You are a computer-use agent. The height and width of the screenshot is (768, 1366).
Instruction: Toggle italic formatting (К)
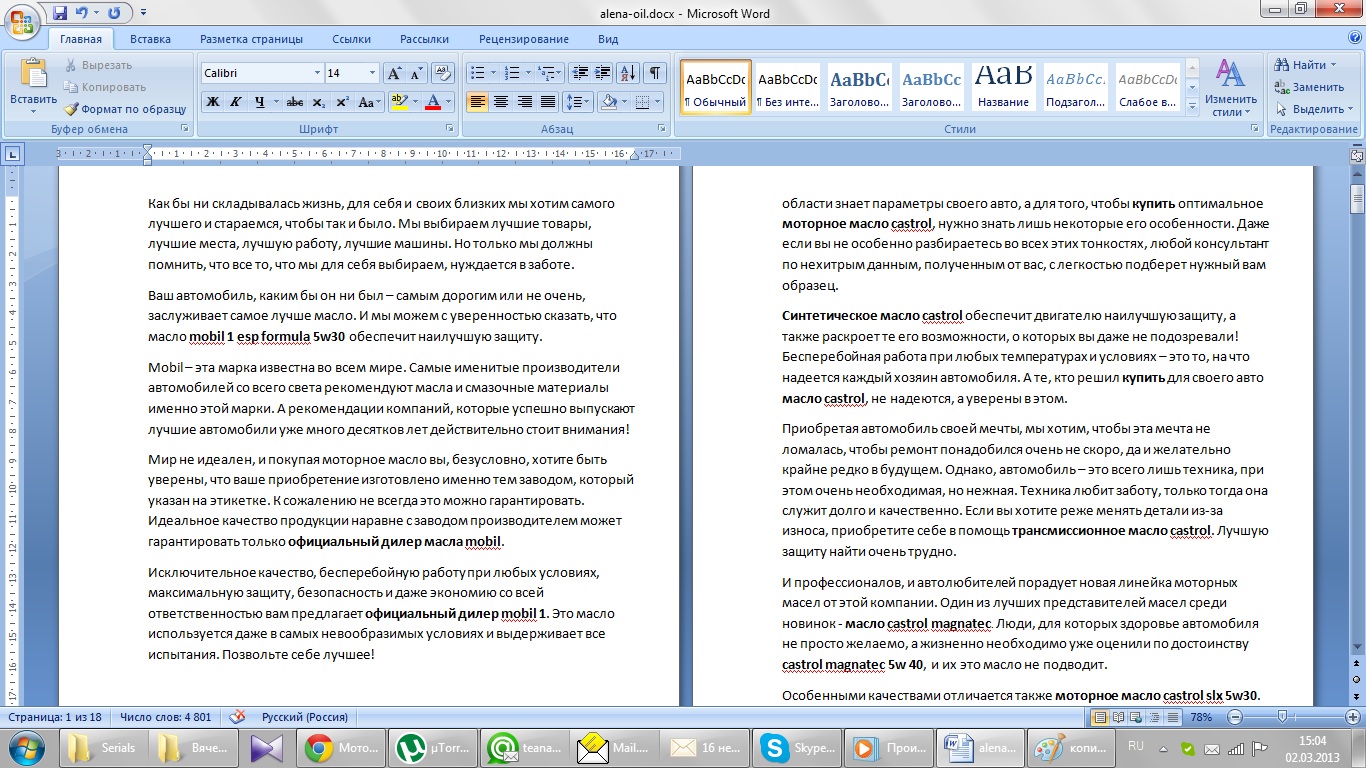pyautogui.click(x=236, y=102)
